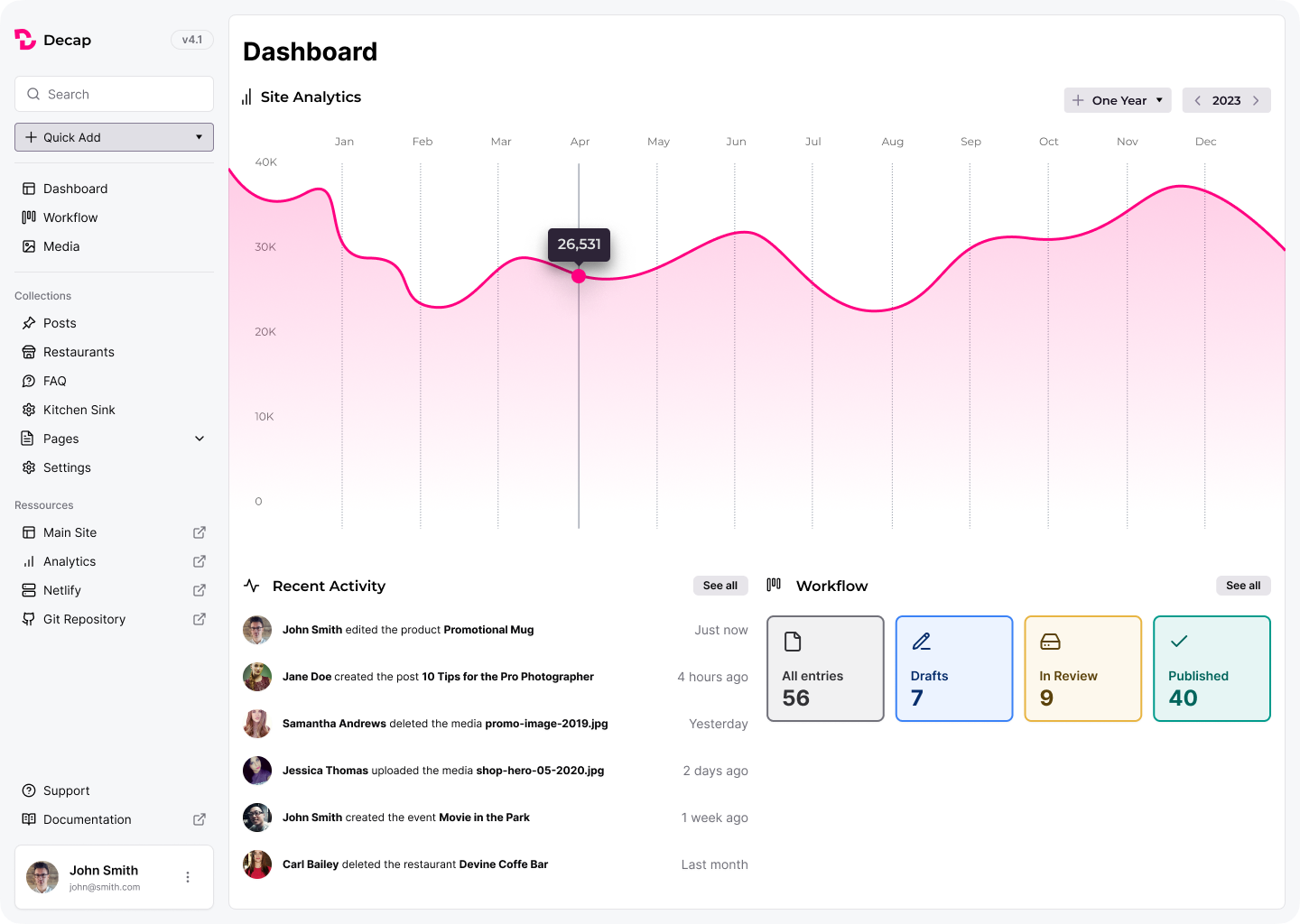The image size is (1300, 924).
Task: Click the FAQ question bubble icon
Action: coord(29,381)
